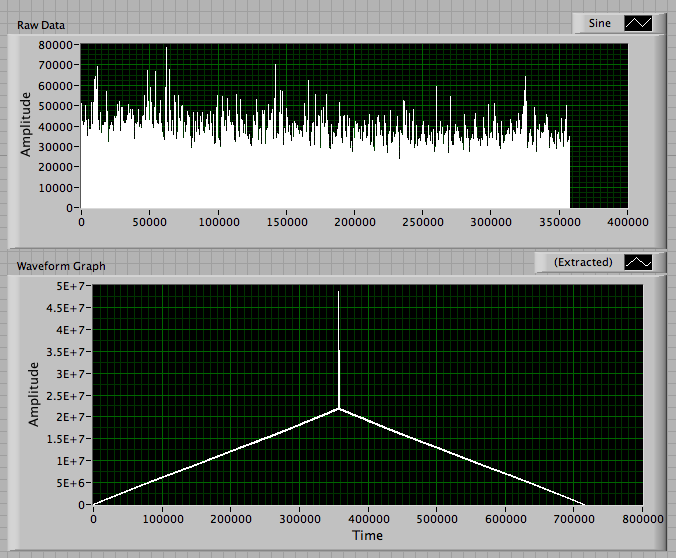
Task: Click the 40000 y-axis value in Raw Data
Action: 56,127
